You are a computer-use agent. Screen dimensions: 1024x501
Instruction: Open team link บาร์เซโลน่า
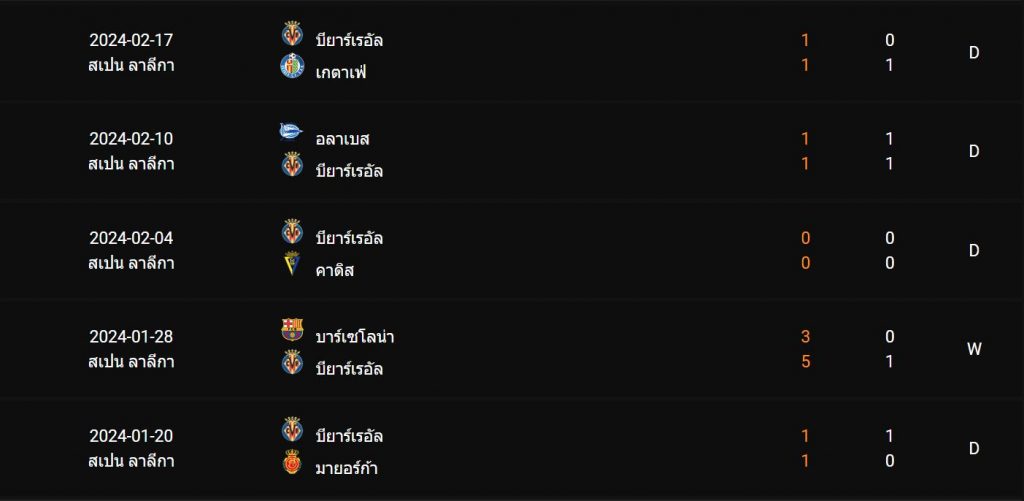(x=355, y=336)
